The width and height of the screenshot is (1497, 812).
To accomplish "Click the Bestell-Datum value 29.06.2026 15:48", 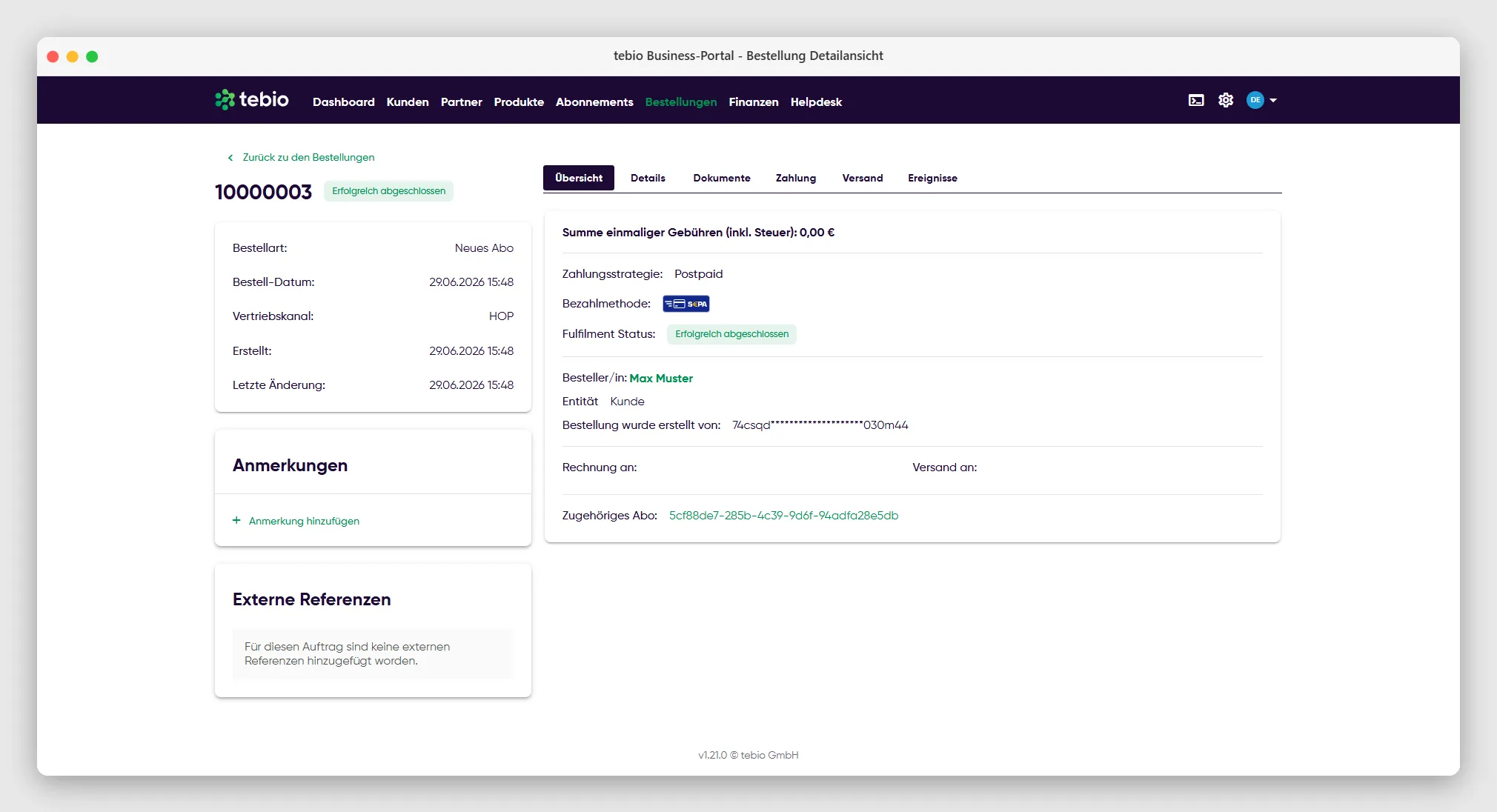I will (x=471, y=282).
